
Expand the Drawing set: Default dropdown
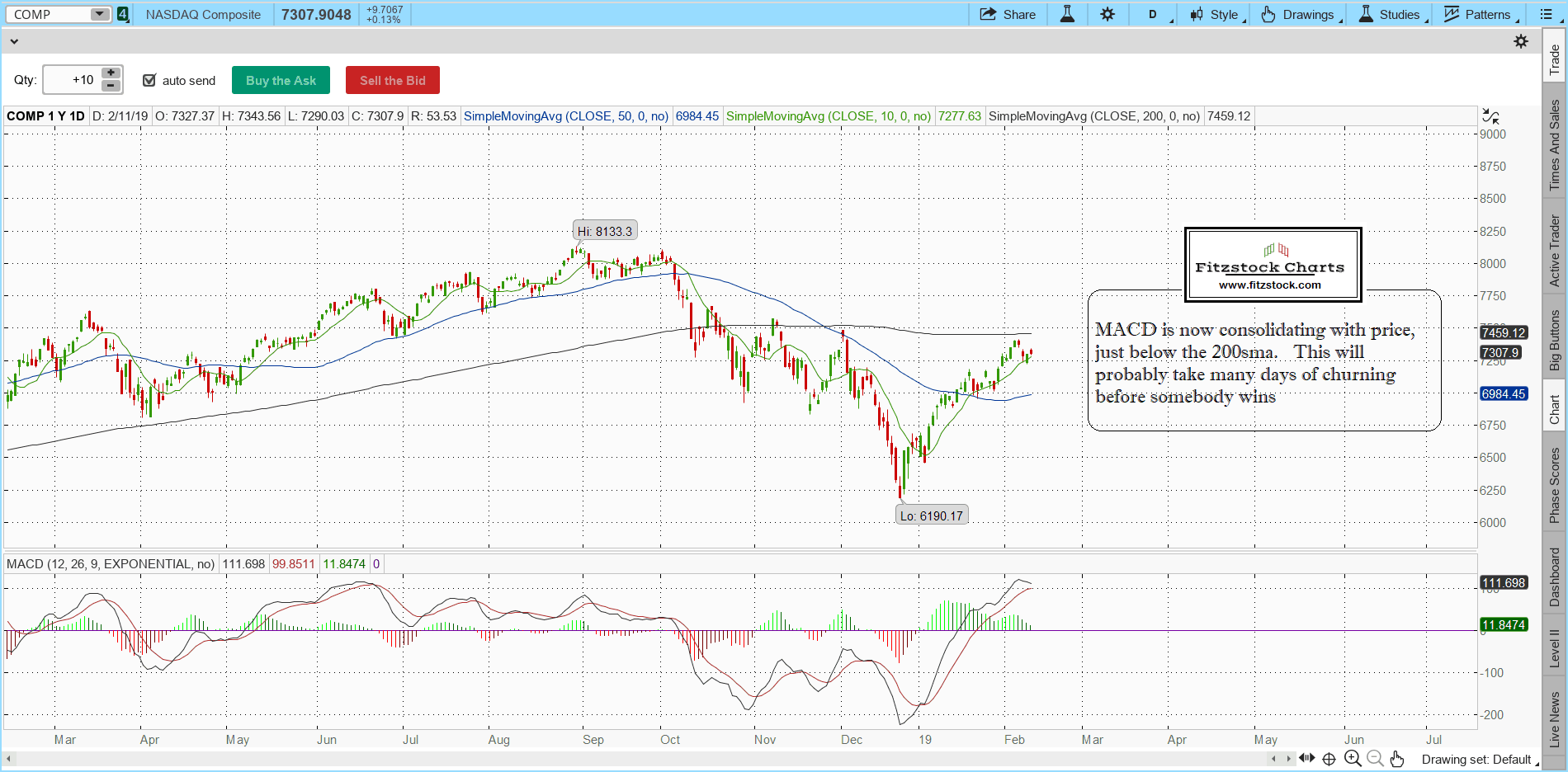tap(1479, 760)
